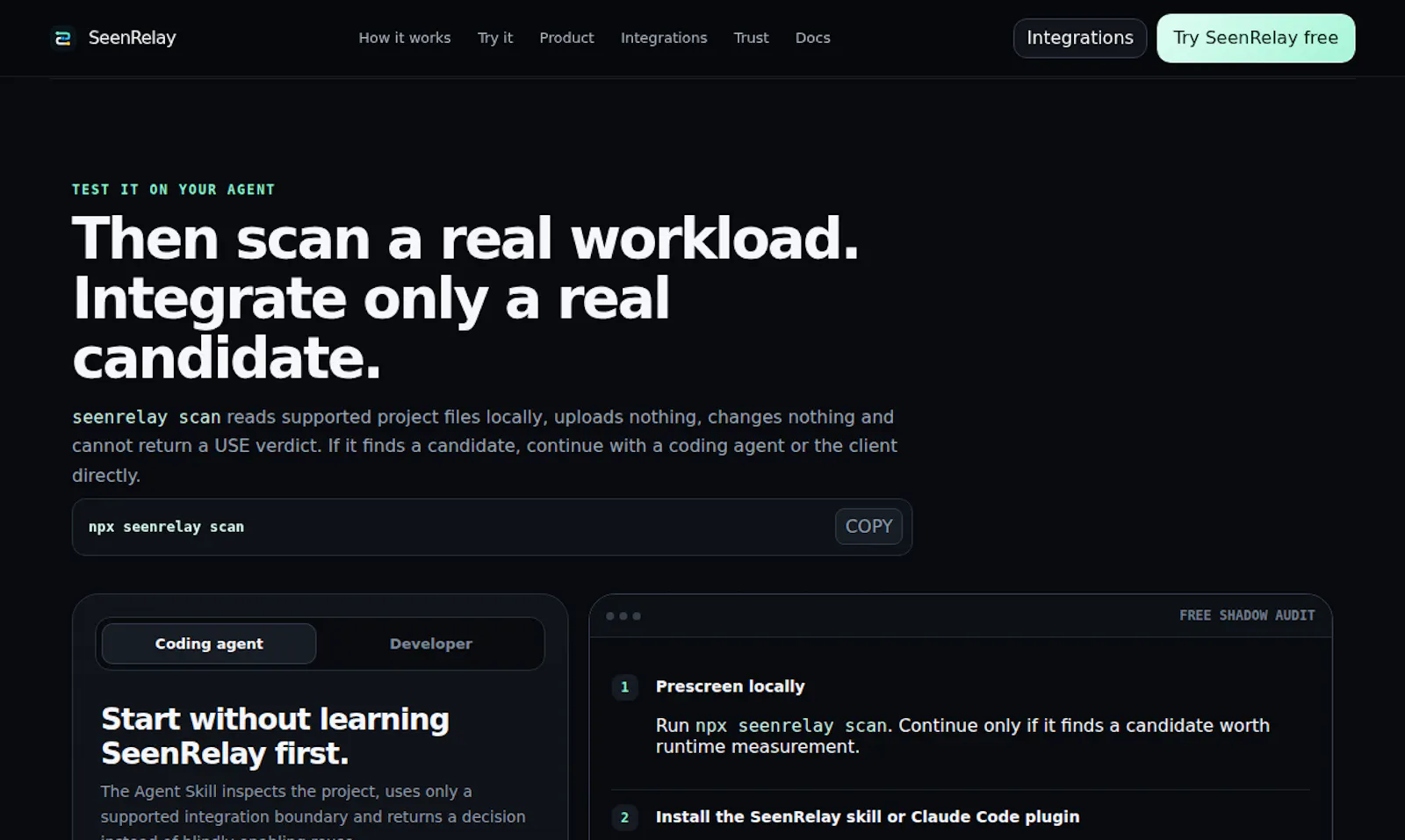Viewport: 1405px width, 840px height.
Task: Open the Docs nav link
Action: (812, 38)
